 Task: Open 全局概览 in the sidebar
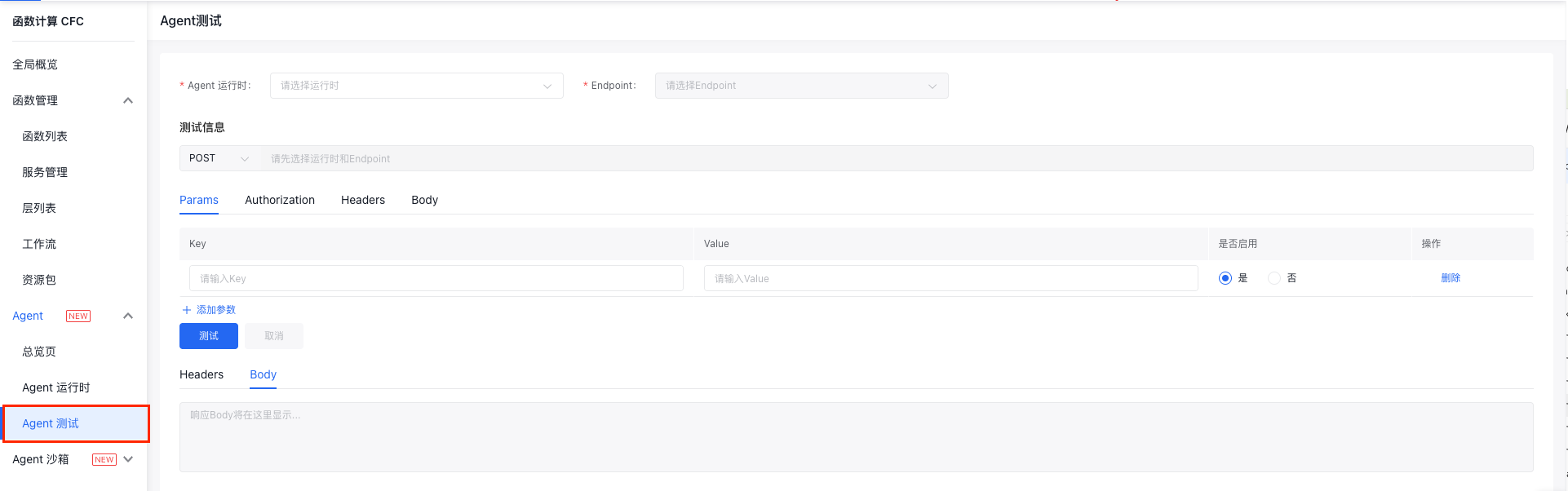coord(35,64)
